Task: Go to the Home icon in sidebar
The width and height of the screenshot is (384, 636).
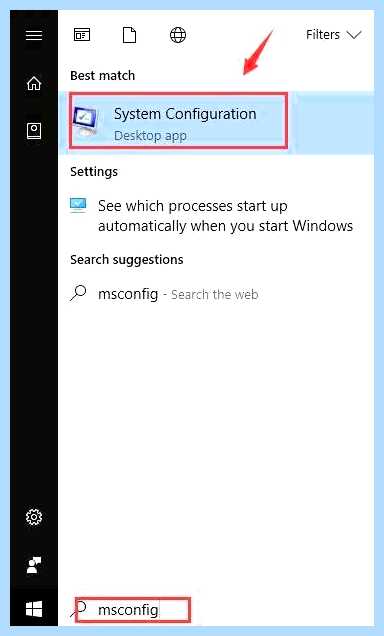Action: pos(34,83)
